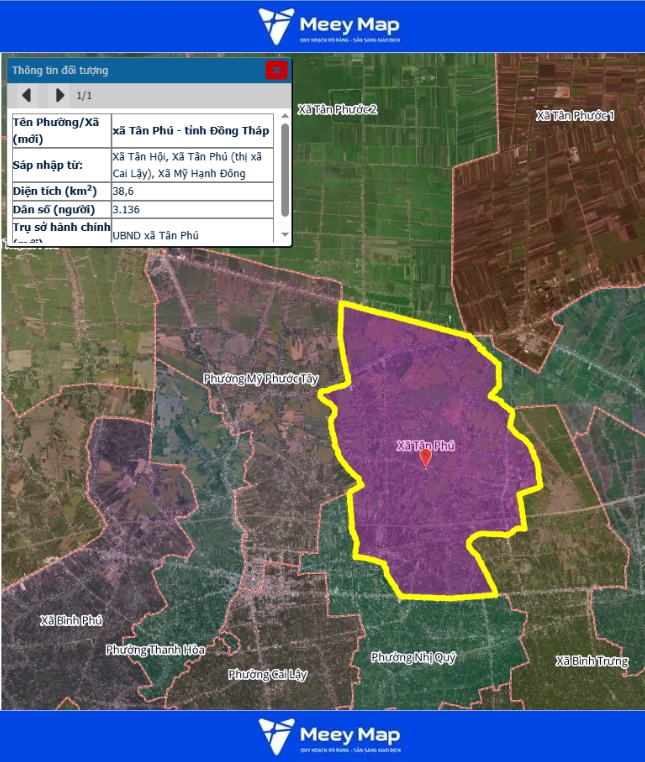Select the Xã Tân Phước 1 region label
Viewport: 645px width, 762px height.
point(575,116)
